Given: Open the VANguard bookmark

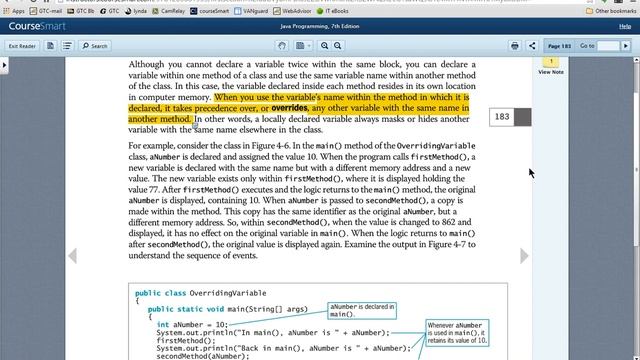Looking at the screenshot, I should pos(251,11).
